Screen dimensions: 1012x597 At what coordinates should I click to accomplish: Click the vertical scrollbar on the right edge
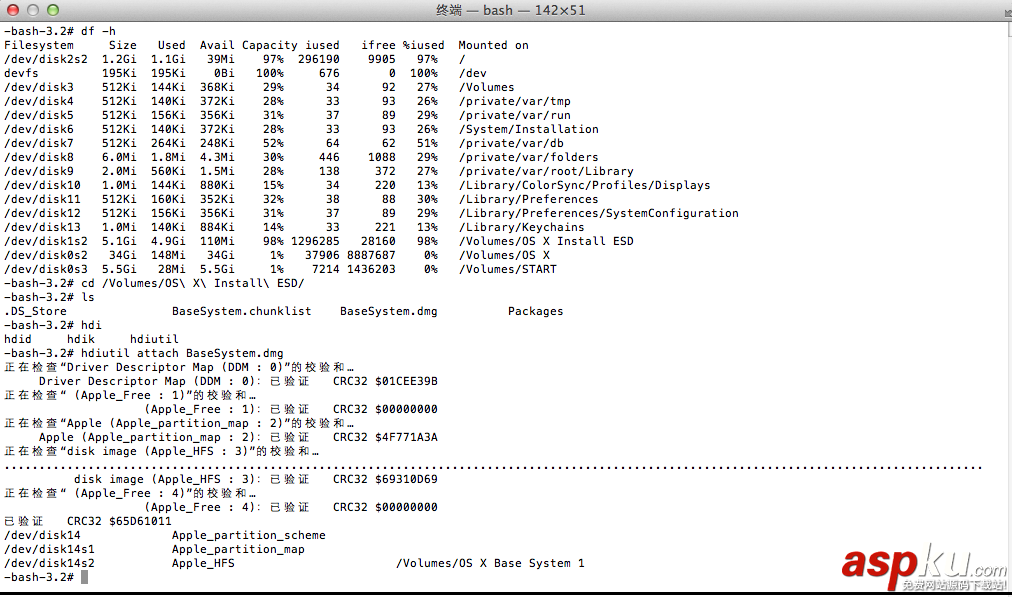(x=1006, y=300)
